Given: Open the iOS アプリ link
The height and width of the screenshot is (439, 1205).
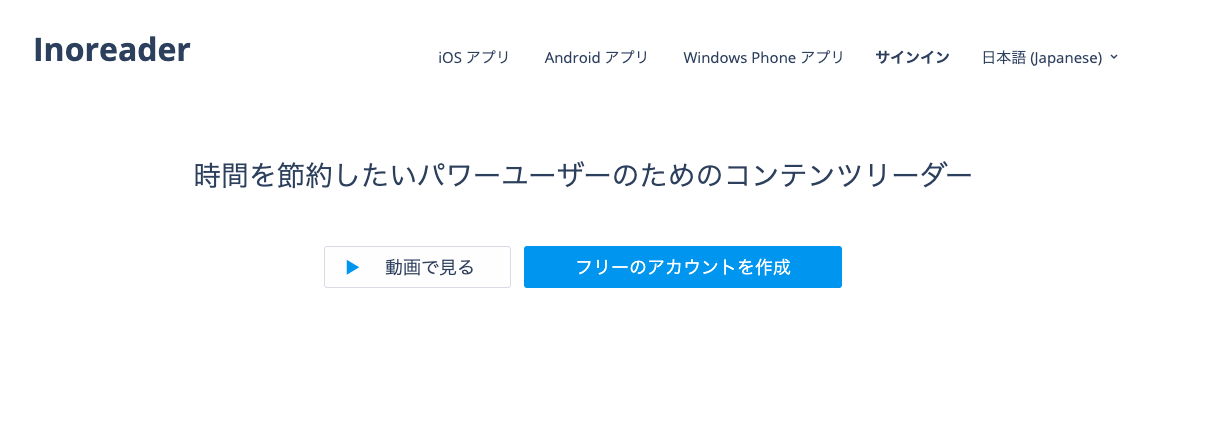Looking at the screenshot, I should (474, 57).
